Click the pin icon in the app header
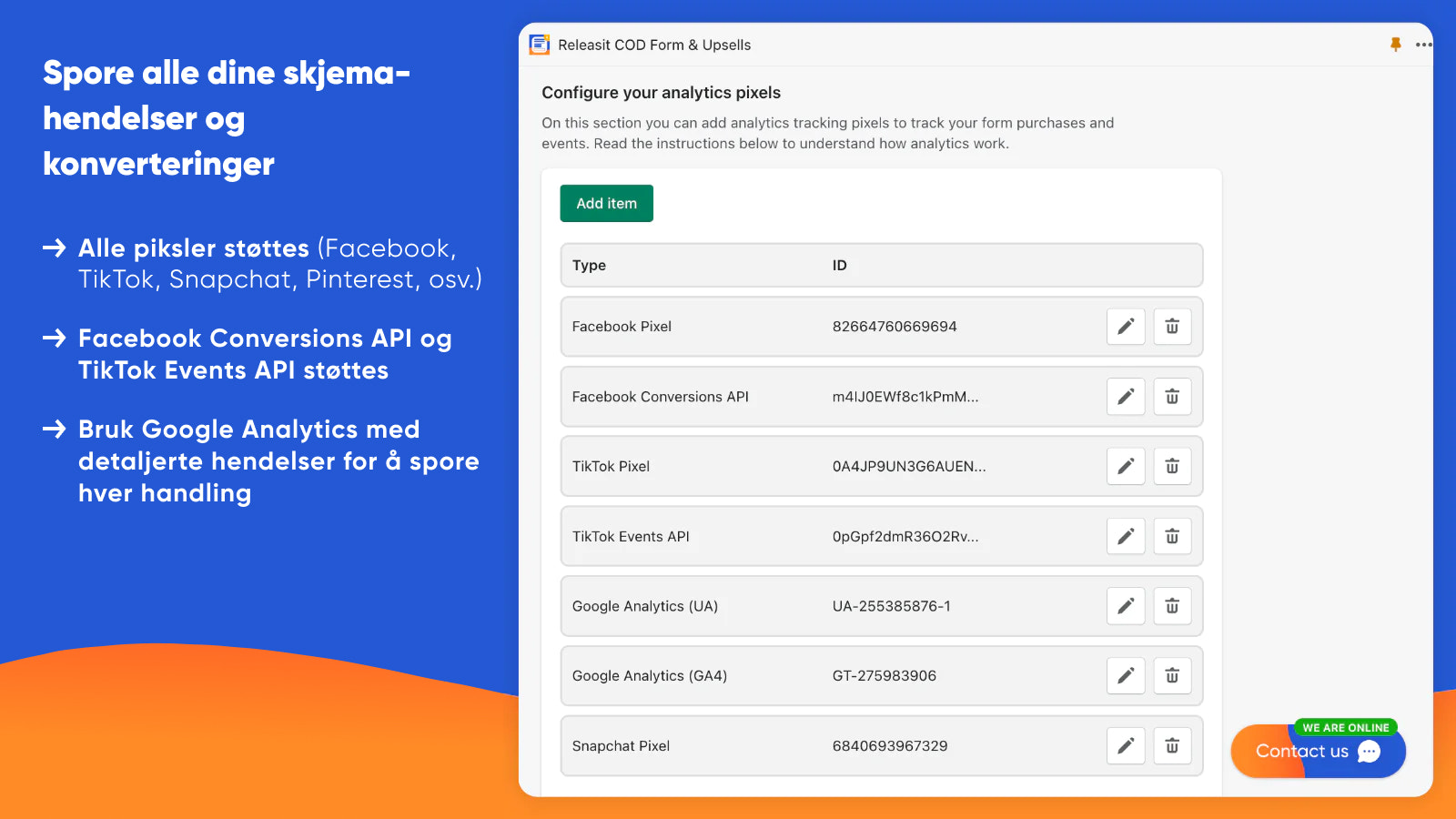The width and height of the screenshot is (1456, 819). click(1395, 45)
